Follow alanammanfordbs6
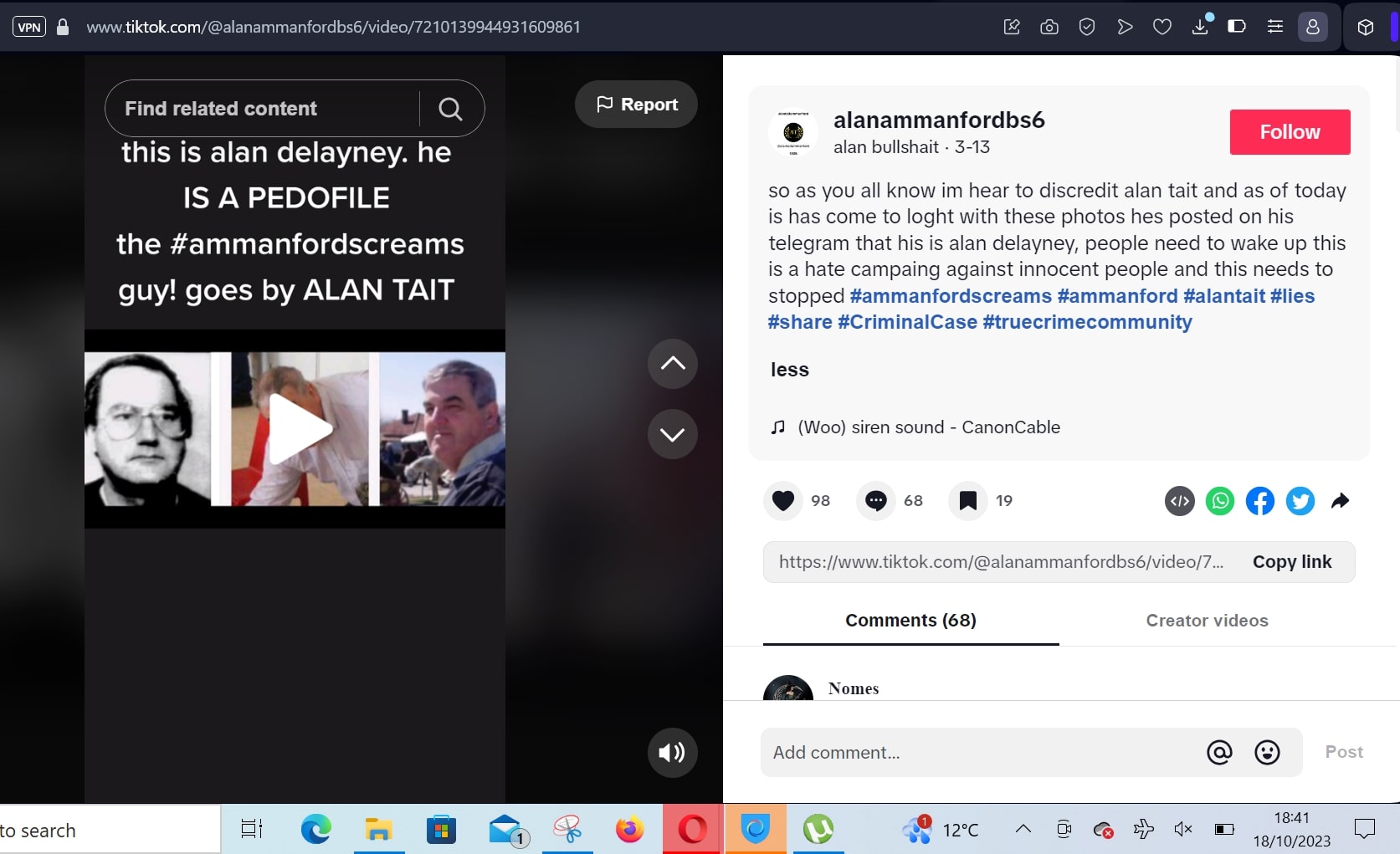 (1289, 131)
